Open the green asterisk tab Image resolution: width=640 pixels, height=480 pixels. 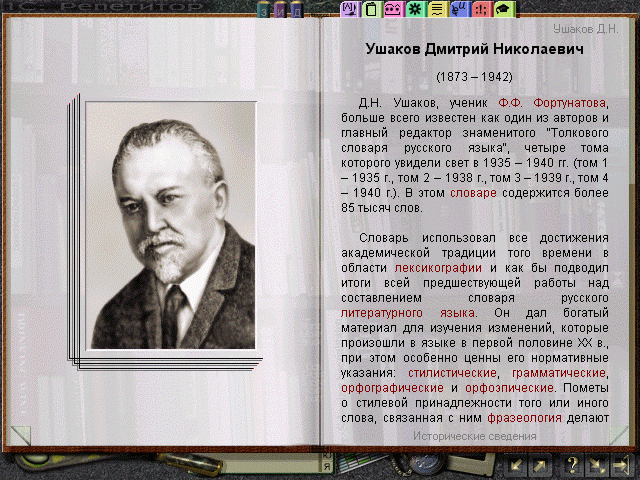415,9
